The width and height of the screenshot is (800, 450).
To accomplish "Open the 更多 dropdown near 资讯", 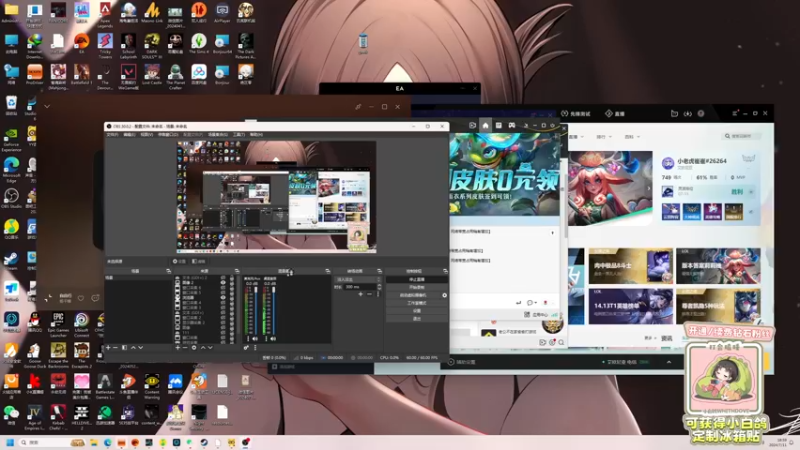I will pyautogui.click(x=651, y=338).
